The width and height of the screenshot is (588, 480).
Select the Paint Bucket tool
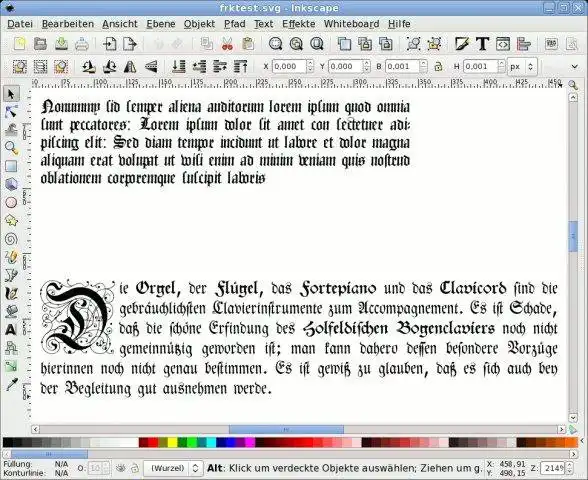click(x=11, y=311)
